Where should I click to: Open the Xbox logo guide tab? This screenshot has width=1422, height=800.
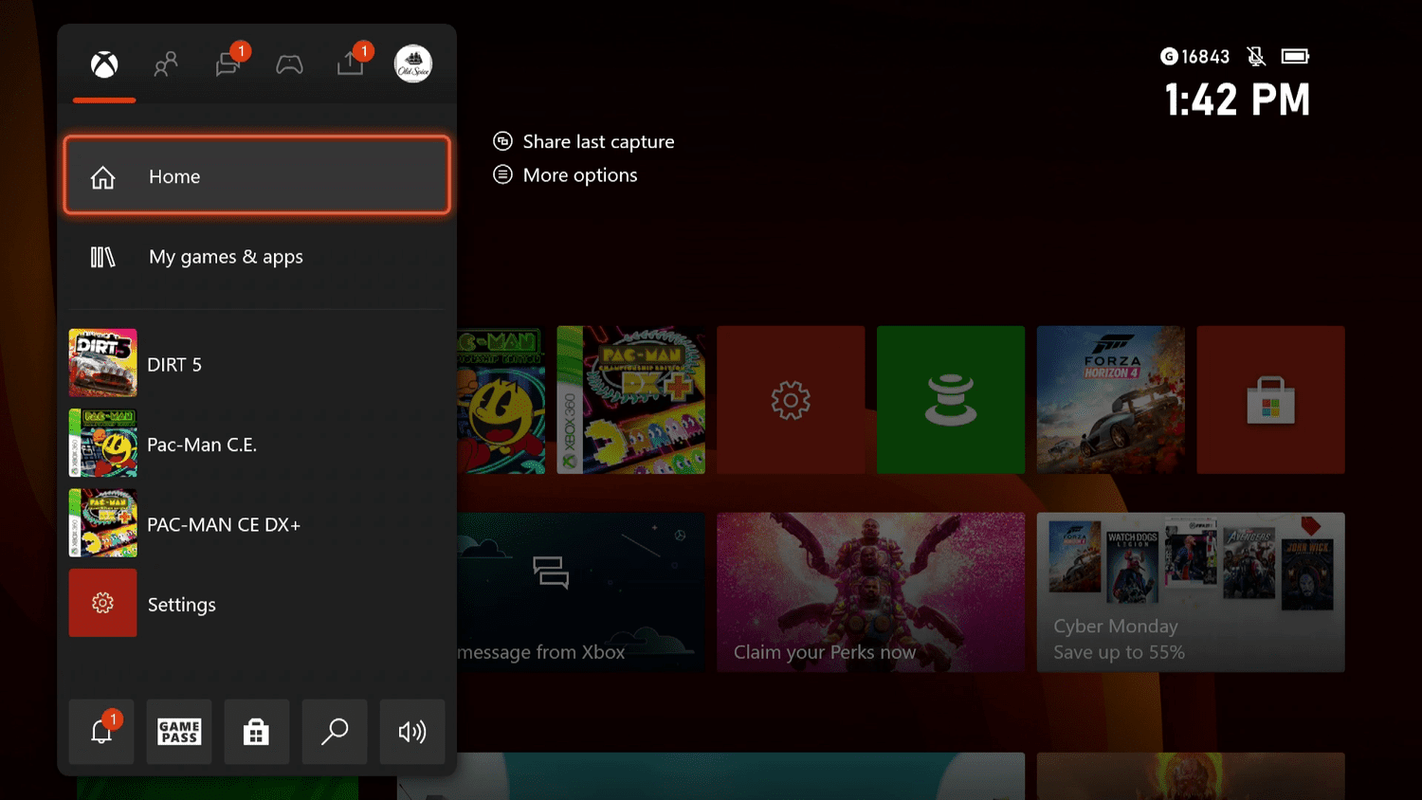(104, 65)
